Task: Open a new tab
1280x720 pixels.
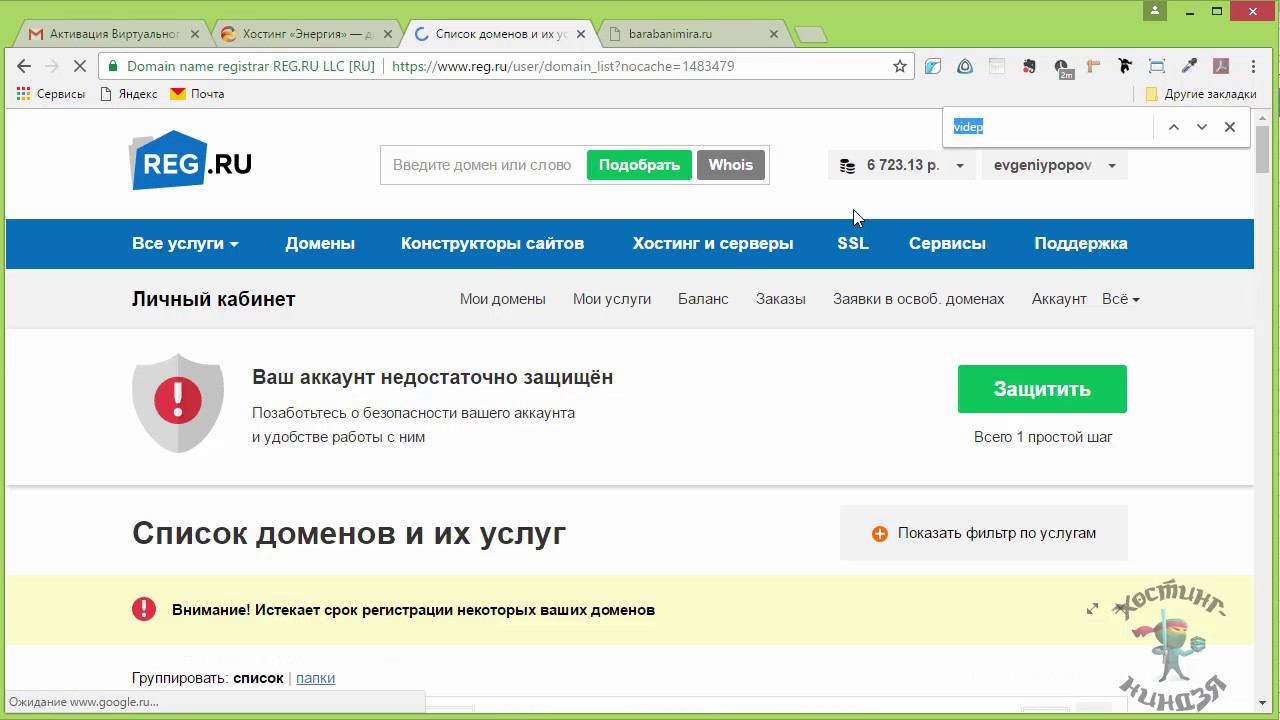Action: (810, 35)
